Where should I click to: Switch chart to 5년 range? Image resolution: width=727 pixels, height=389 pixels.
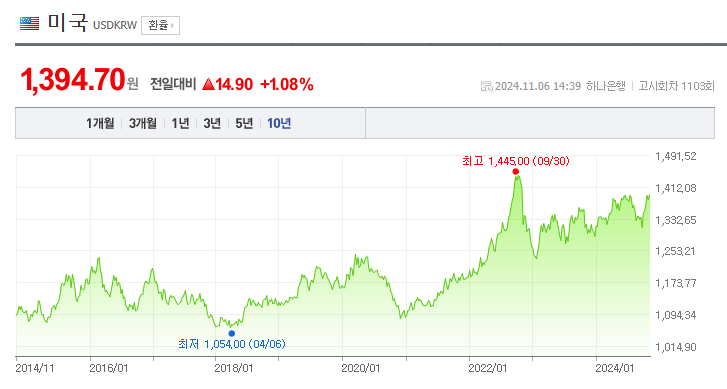tap(244, 123)
